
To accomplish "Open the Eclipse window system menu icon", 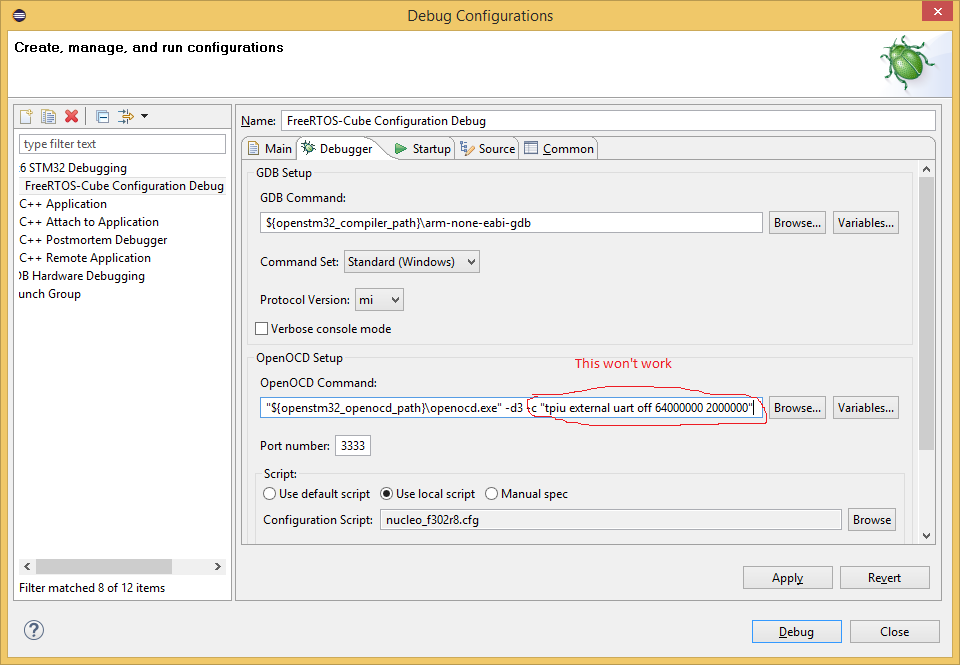I will point(20,15).
